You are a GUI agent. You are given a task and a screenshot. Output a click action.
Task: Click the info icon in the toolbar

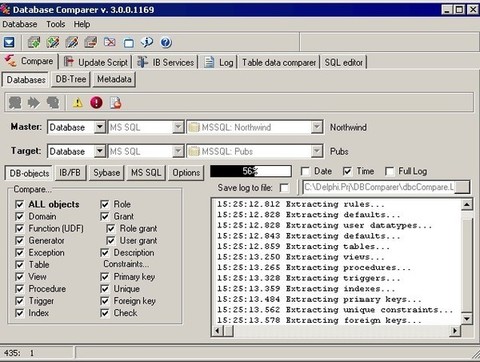point(147,42)
